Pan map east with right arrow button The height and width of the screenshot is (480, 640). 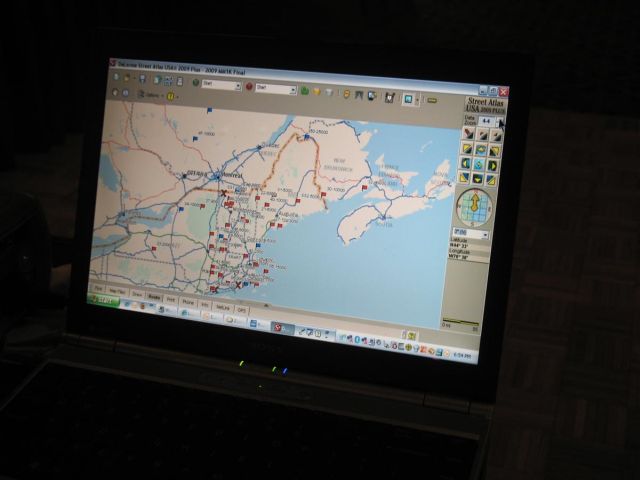[492, 166]
